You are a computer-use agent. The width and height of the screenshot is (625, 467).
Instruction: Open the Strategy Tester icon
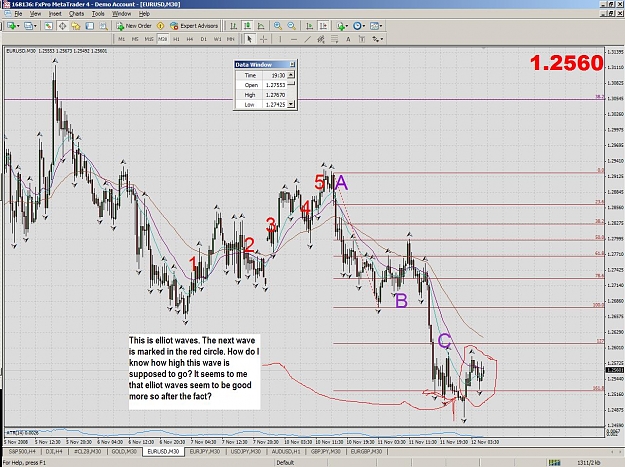click(104, 26)
